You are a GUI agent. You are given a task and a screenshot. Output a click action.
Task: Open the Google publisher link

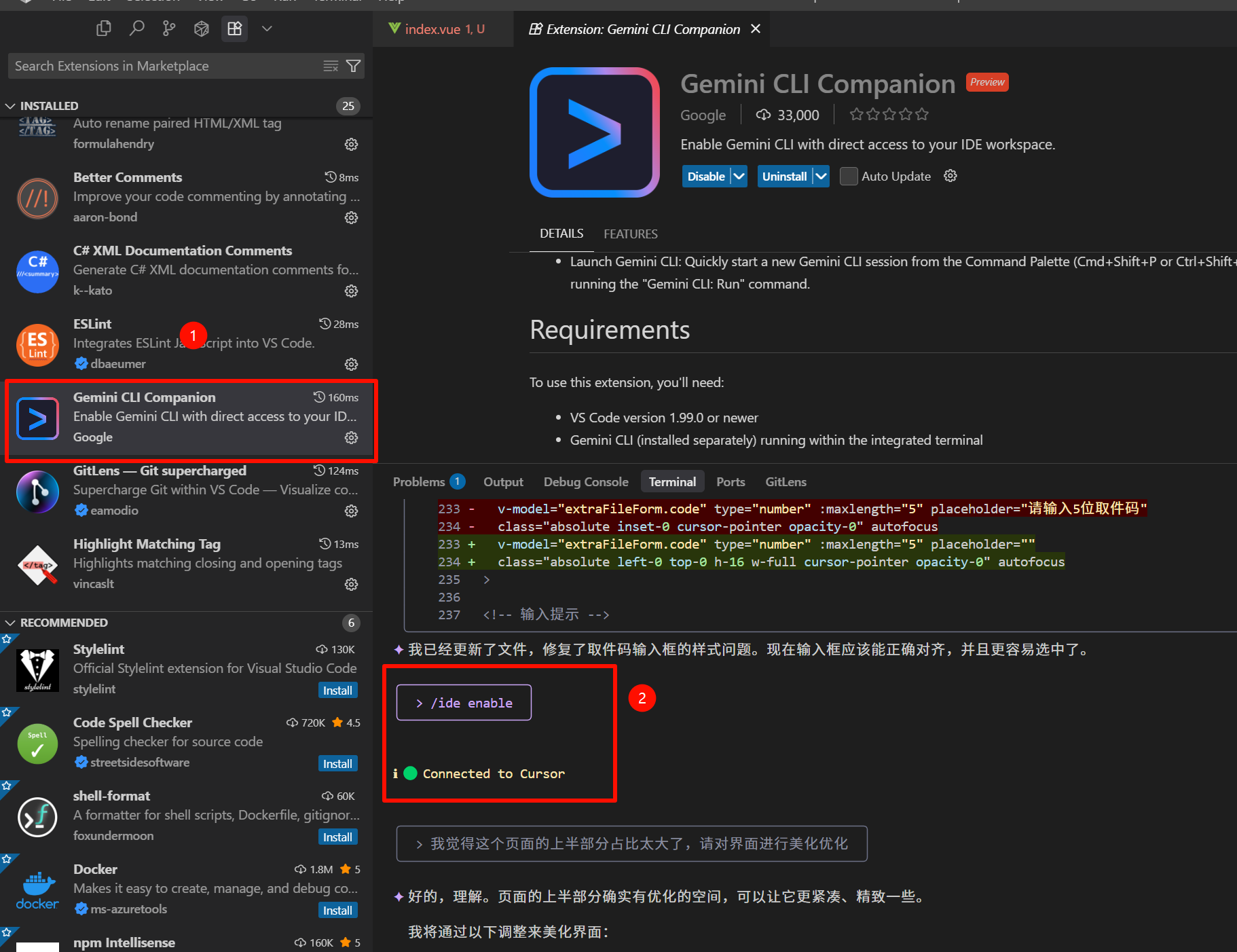click(x=703, y=115)
